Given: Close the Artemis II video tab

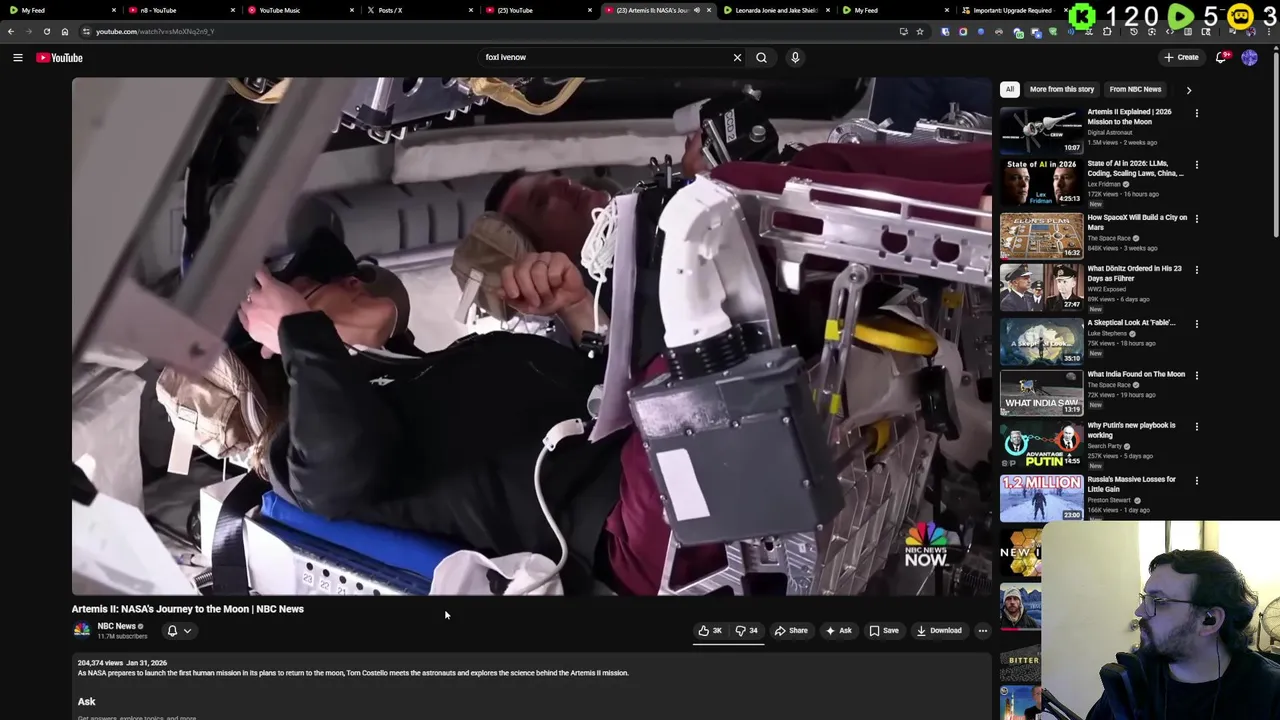Looking at the screenshot, I should pos(709,10).
